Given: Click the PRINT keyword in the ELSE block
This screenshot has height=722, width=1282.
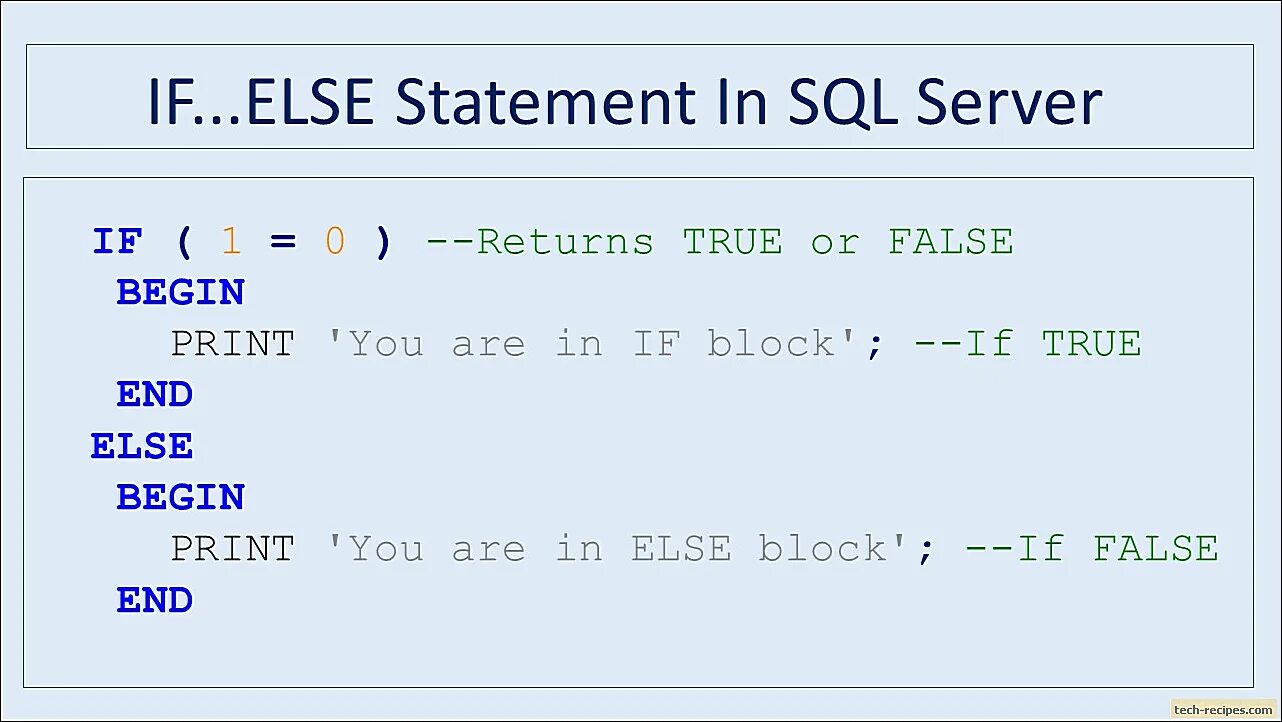Looking at the screenshot, I should 232,549.
